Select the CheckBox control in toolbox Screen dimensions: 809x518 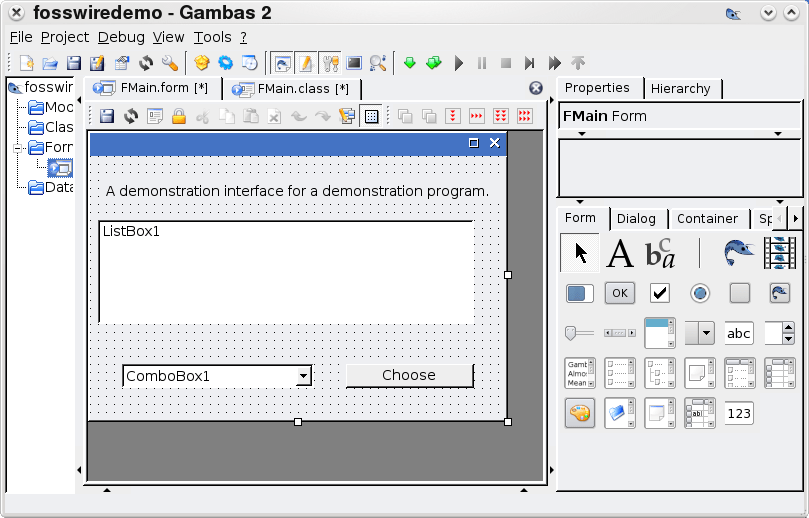click(x=660, y=293)
